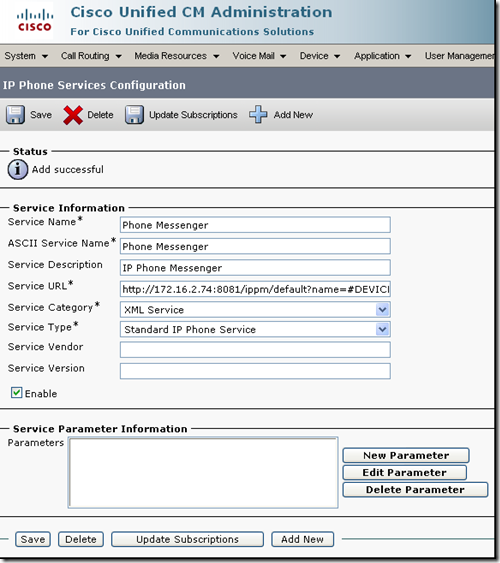Click the bottom Update Subscriptions button
The width and height of the screenshot is (500, 563).
187,539
